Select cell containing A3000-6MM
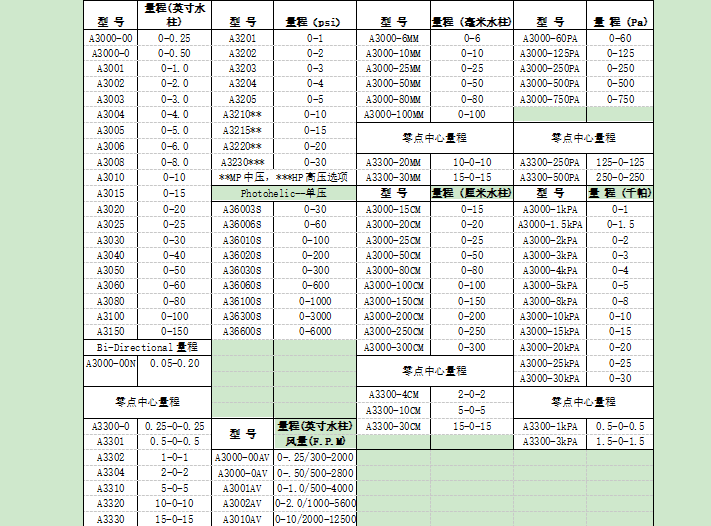 pyautogui.click(x=393, y=37)
